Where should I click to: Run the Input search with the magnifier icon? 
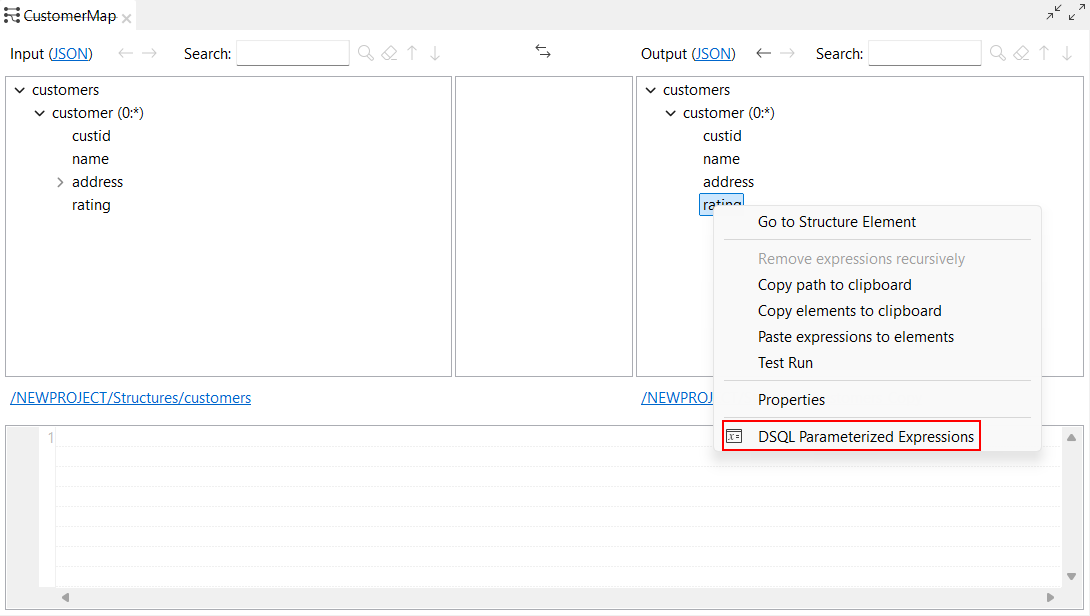pyautogui.click(x=365, y=53)
